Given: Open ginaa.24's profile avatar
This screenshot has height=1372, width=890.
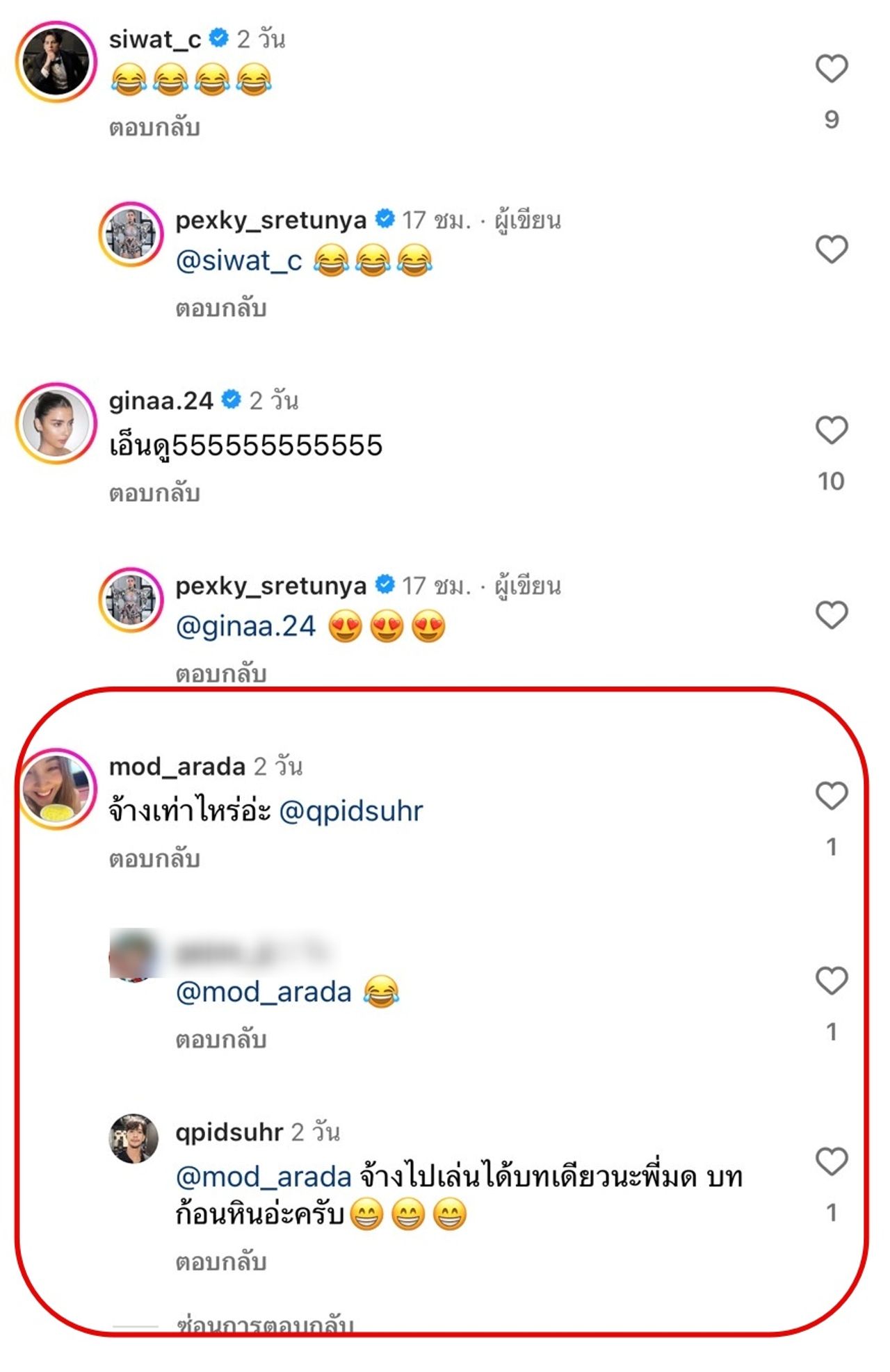Looking at the screenshot, I should (x=56, y=423).
